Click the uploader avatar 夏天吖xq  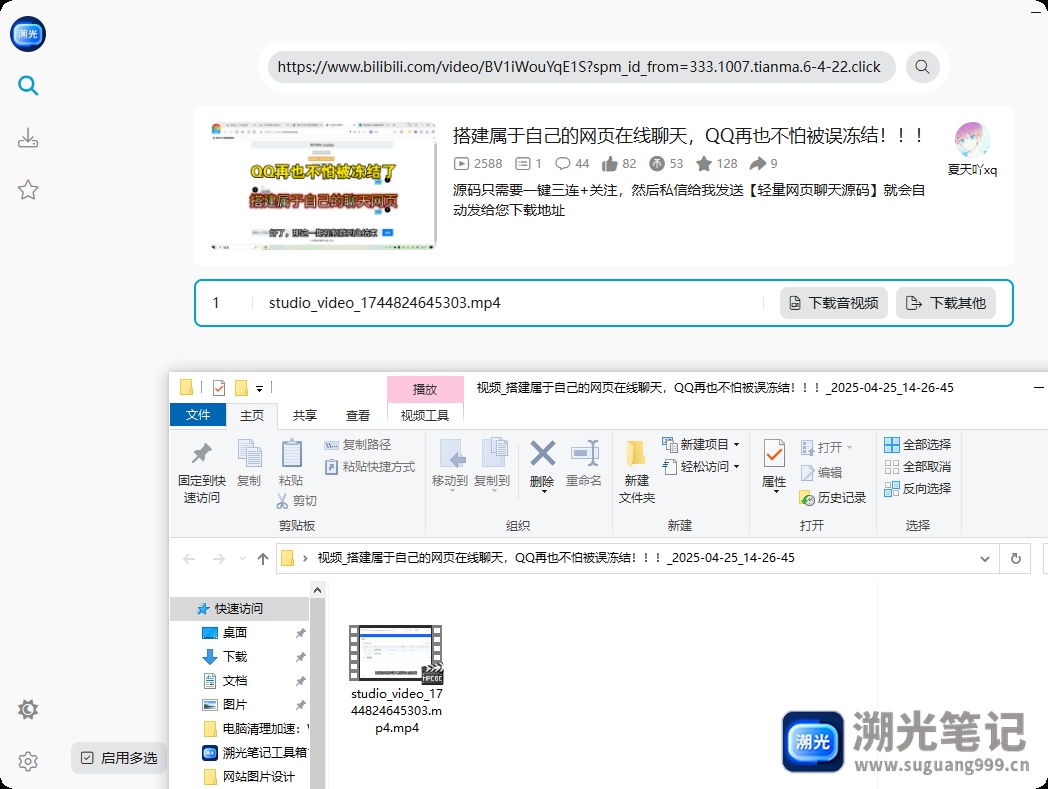point(972,139)
